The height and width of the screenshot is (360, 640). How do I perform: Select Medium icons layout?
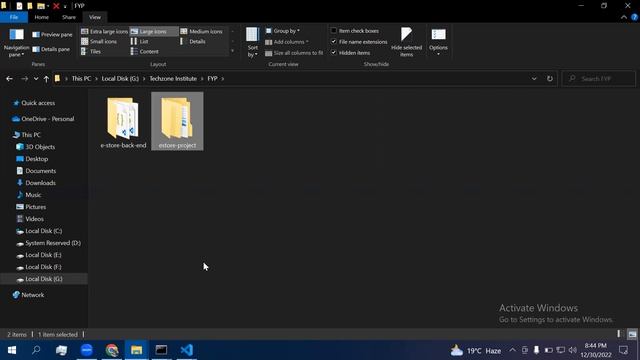click(x=202, y=31)
